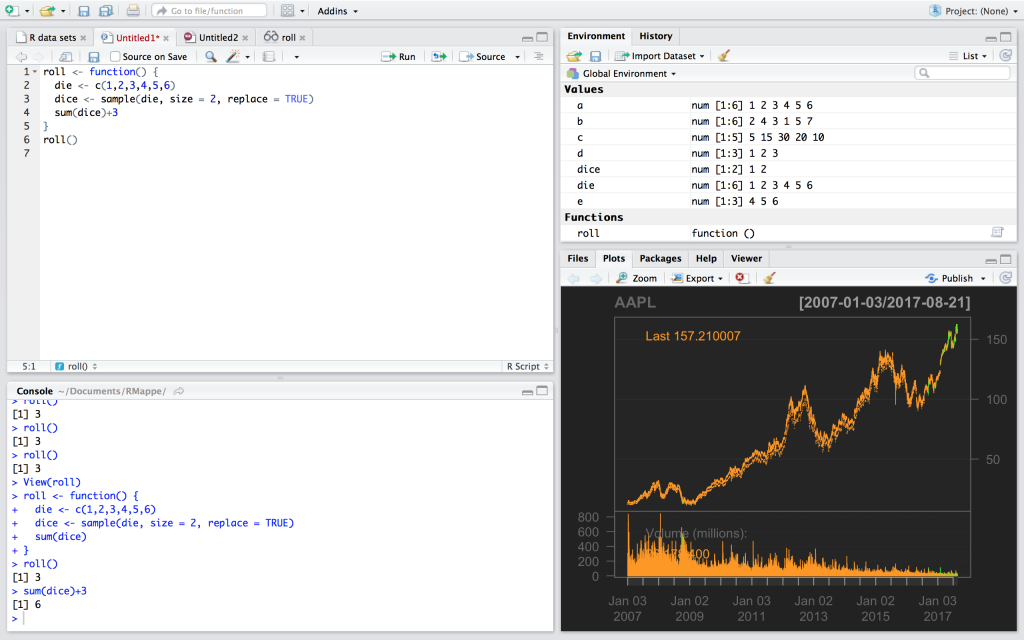The image size is (1024, 640).
Task: Open the Source button's dropdown arrow
Action: pos(517,57)
